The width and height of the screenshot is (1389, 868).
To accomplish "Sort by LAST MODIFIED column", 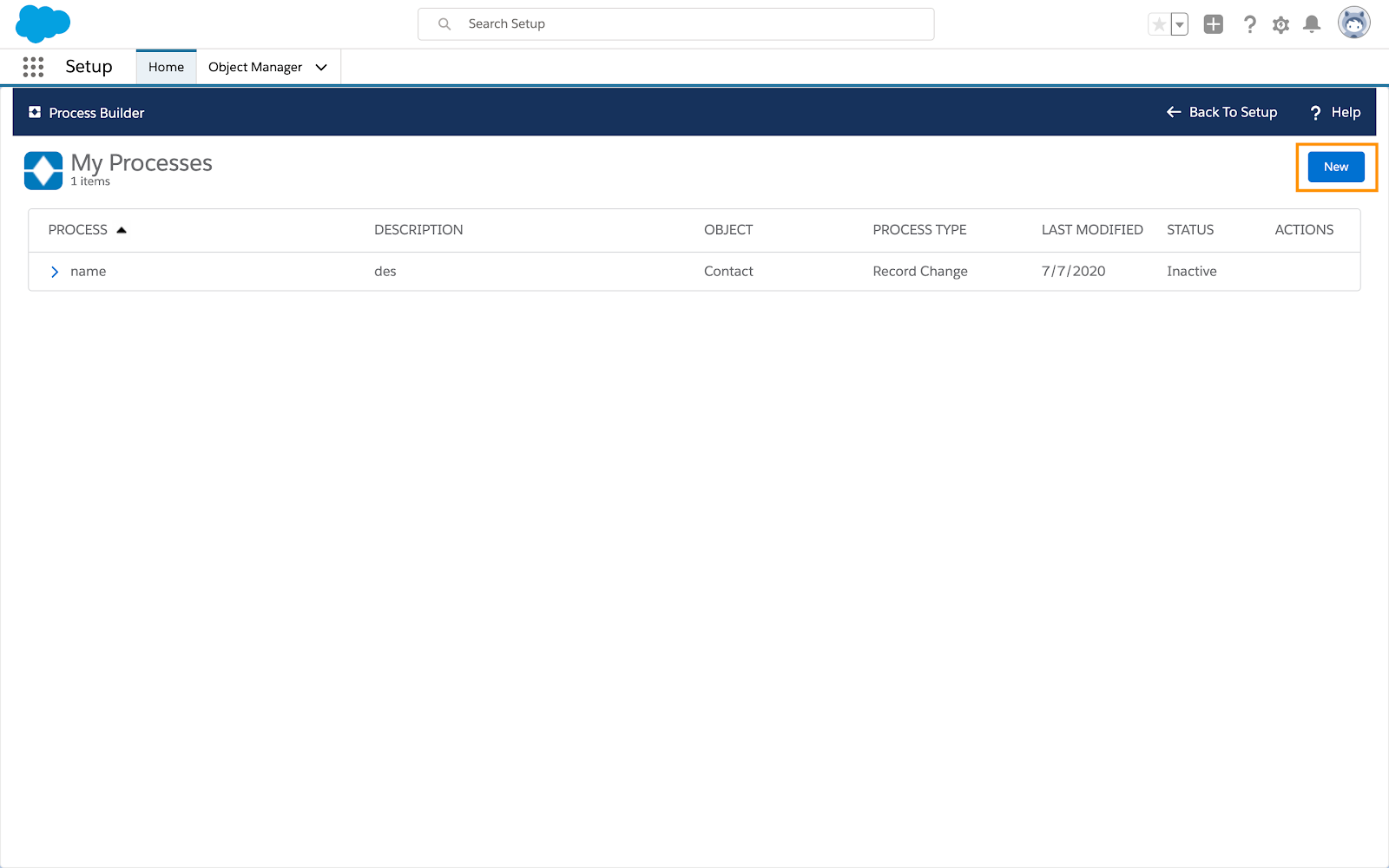I will [1092, 230].
